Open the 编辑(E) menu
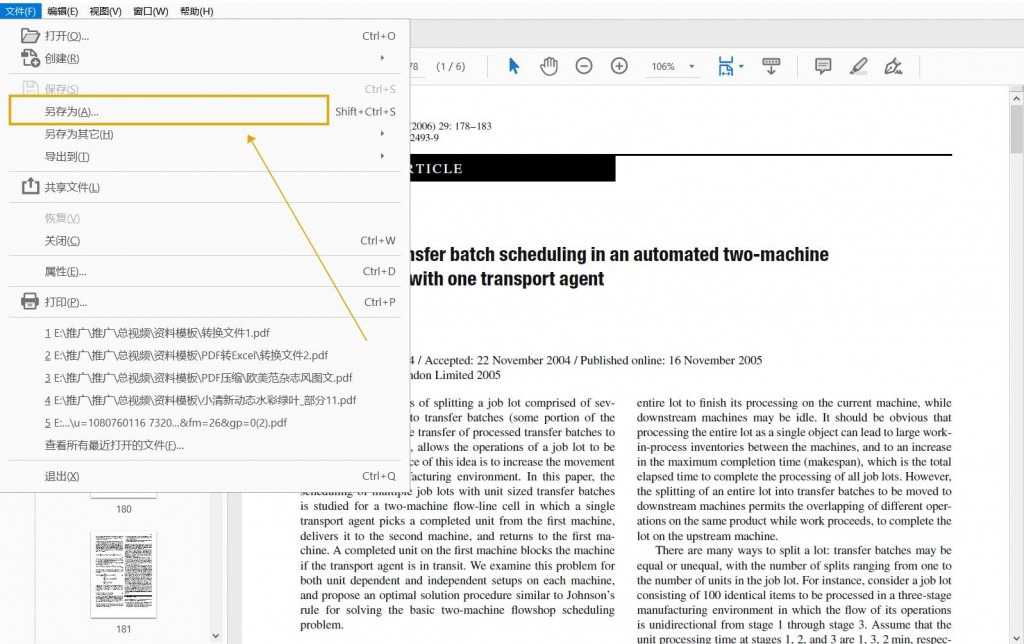The width and height of the screenshot is (1024, 644). point(63,11)
